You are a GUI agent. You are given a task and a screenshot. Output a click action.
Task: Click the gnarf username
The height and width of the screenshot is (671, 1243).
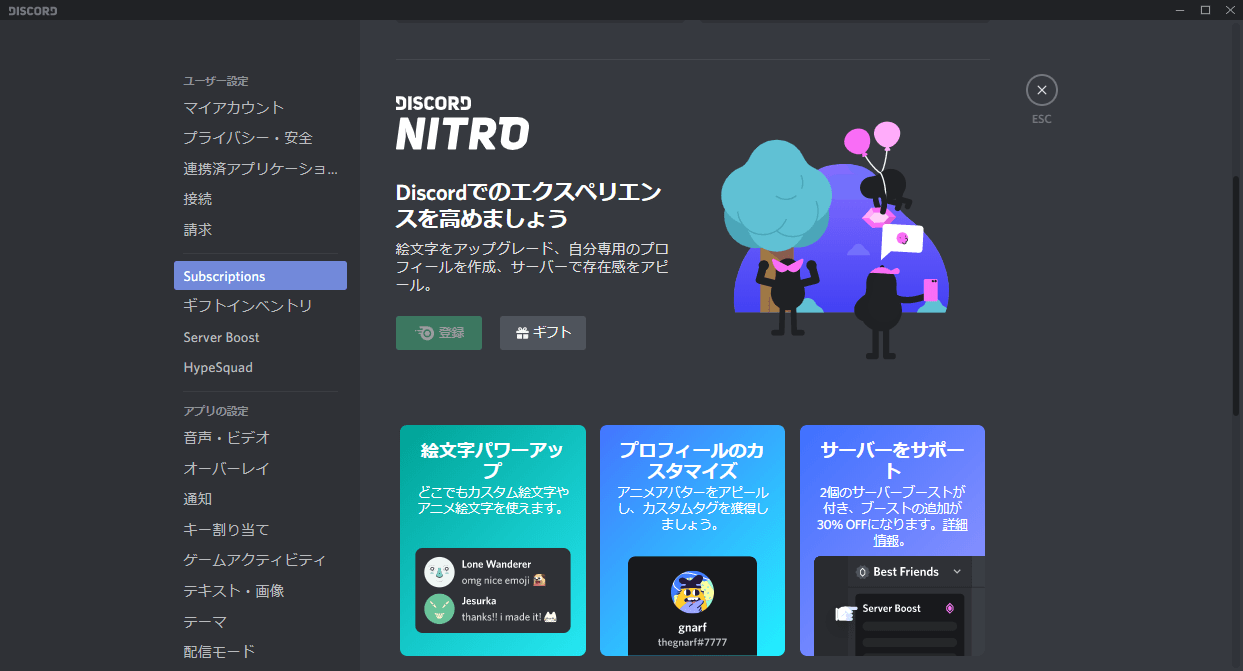692,626
